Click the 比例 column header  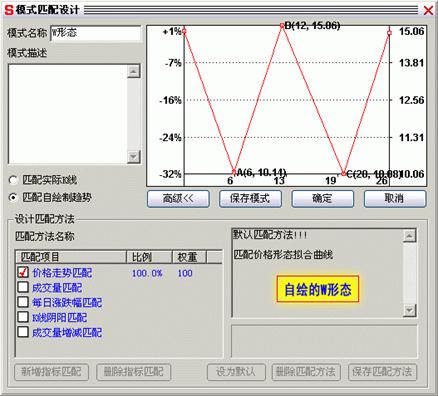[x=149, y=257]
